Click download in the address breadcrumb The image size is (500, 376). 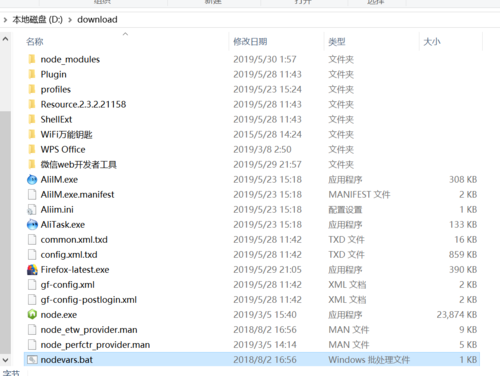pyautogui.click(x=97, y=20)
